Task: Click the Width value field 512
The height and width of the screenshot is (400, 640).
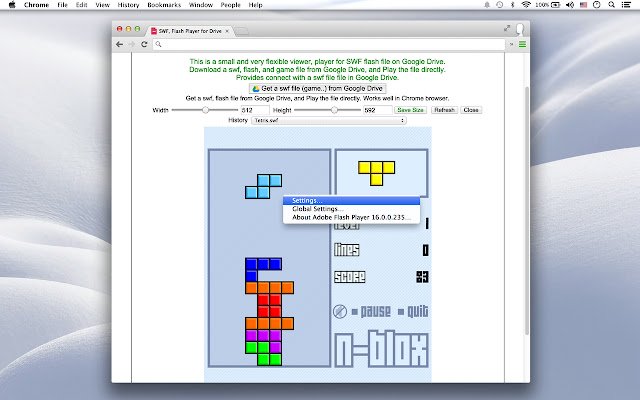Action: 255,110
